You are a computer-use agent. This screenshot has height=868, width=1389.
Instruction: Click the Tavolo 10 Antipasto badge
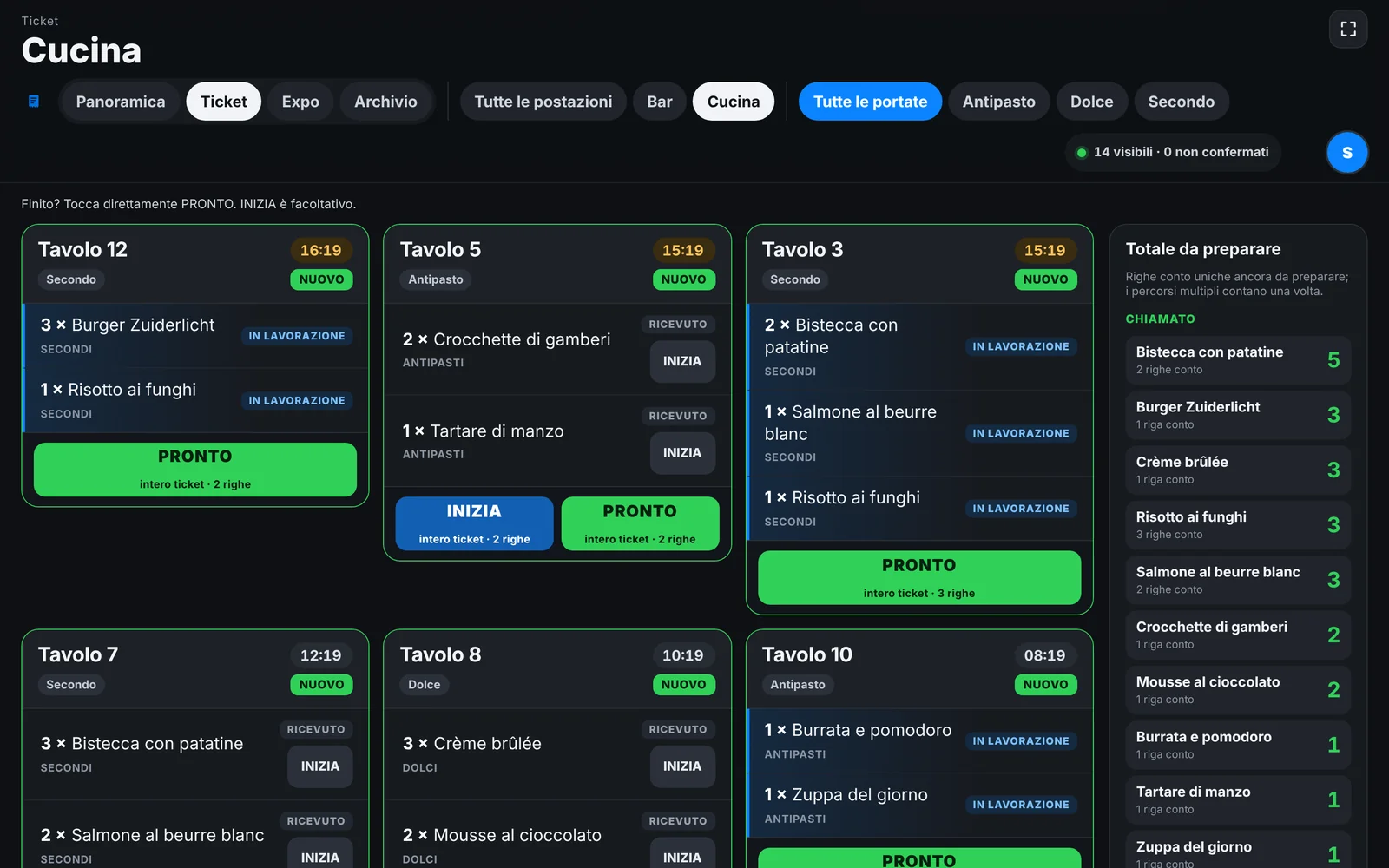pyautogui.click(x=798, y=685)
